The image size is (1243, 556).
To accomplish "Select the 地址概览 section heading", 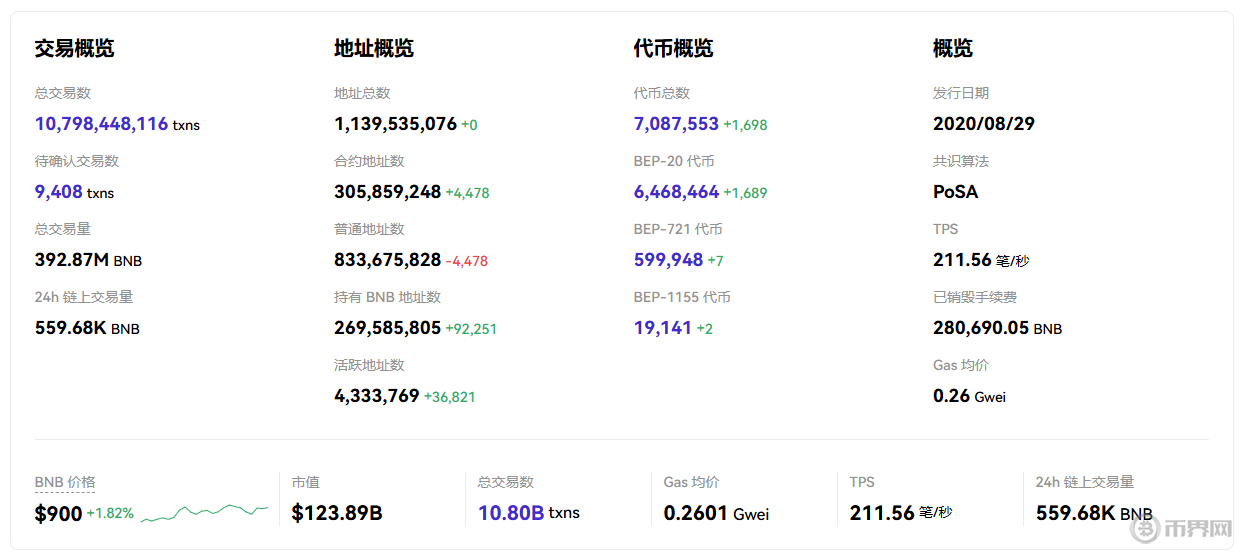I will coord(373,48).
